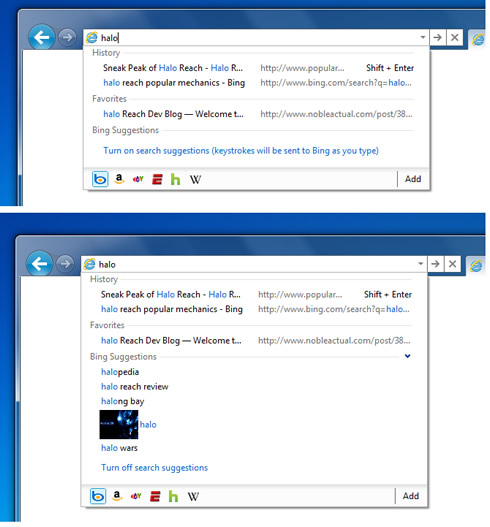The width and height of the screenshot is (490, 527).
Task: Open halo Reach Dev Blog favorite in top list
Action: click(173, 114)
